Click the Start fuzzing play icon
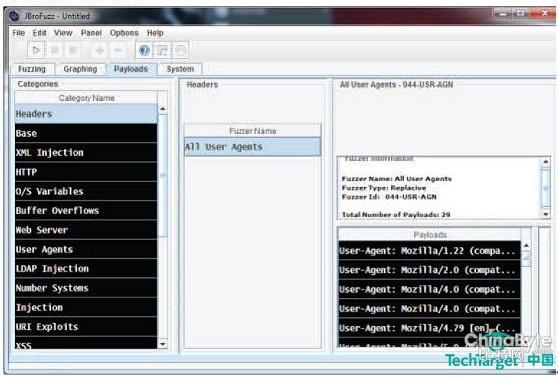Image resolution: width=558 pixels, height=381 pixels. click(36, 50)
